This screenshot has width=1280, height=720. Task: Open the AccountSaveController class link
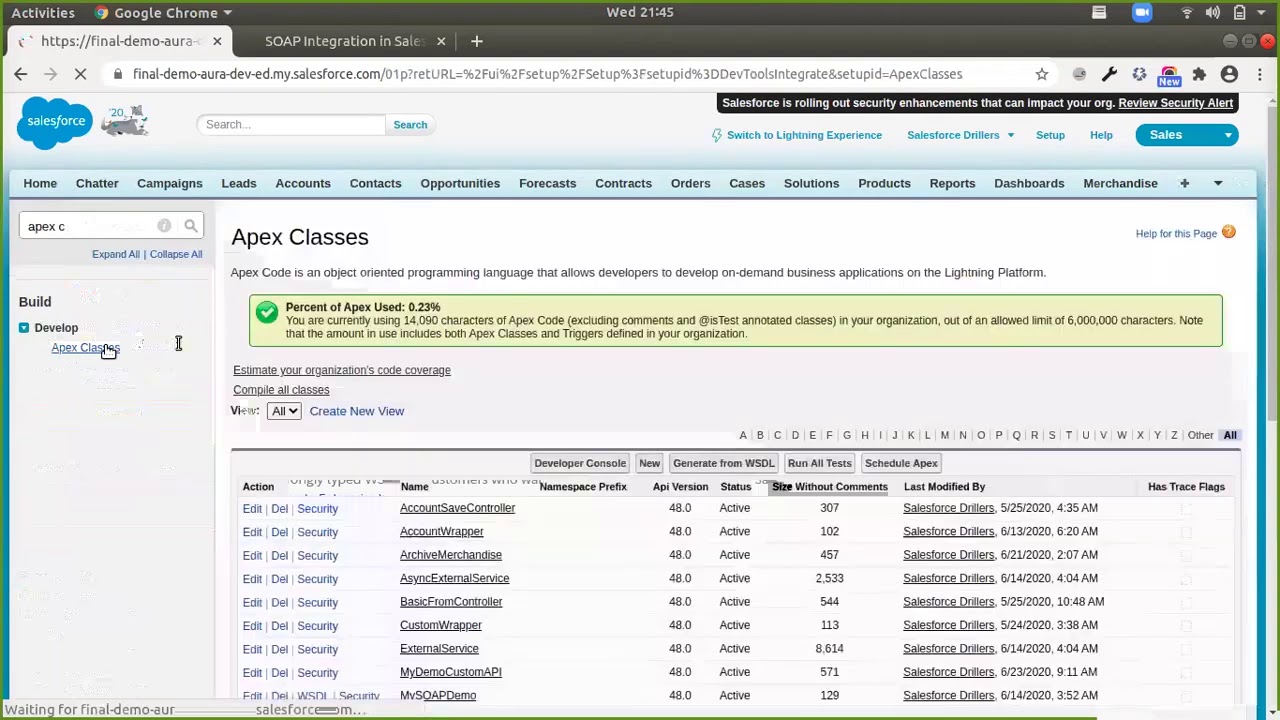pos(457,508)
